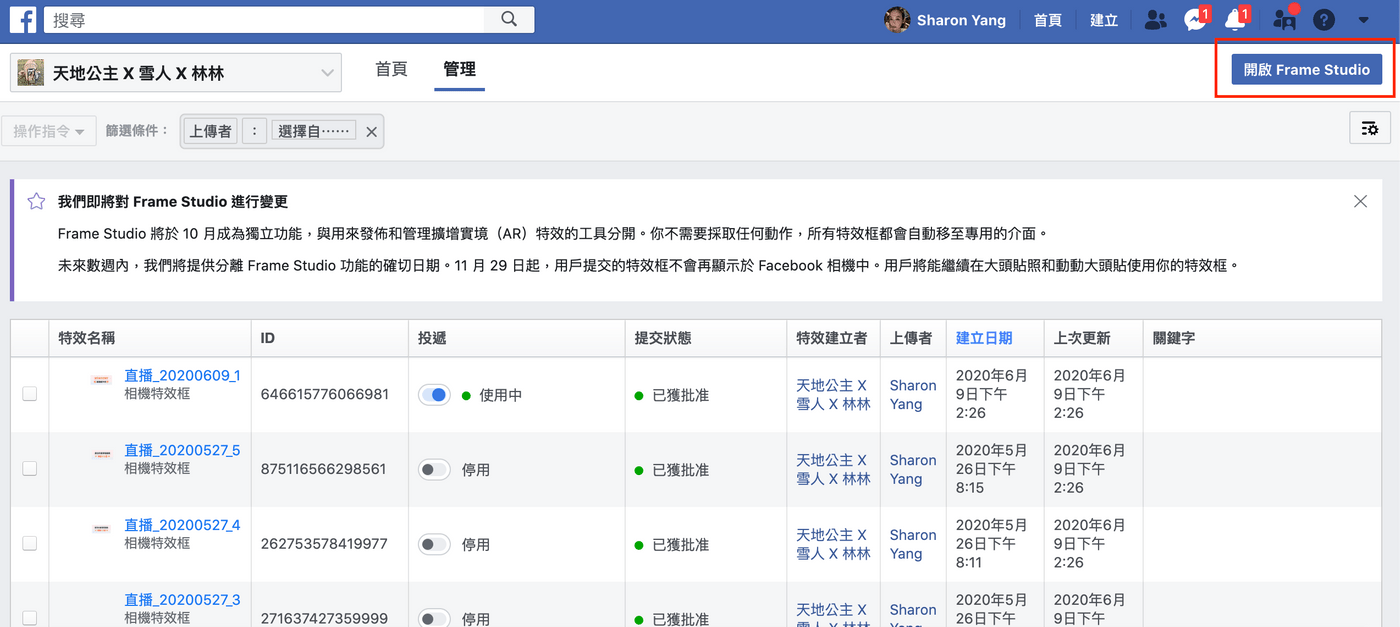Switch to the 管理 tab
Viewport: 1400px width, 627px height.
tap(459, 69)
